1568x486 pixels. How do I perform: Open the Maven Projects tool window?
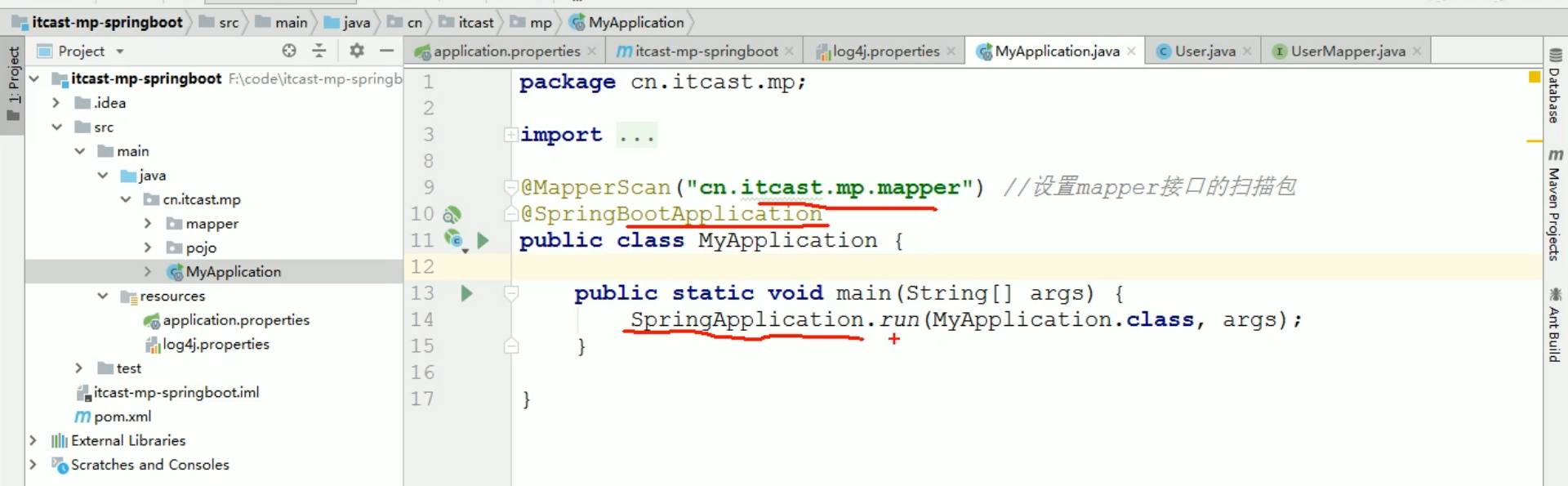(x=1555, y=205)
